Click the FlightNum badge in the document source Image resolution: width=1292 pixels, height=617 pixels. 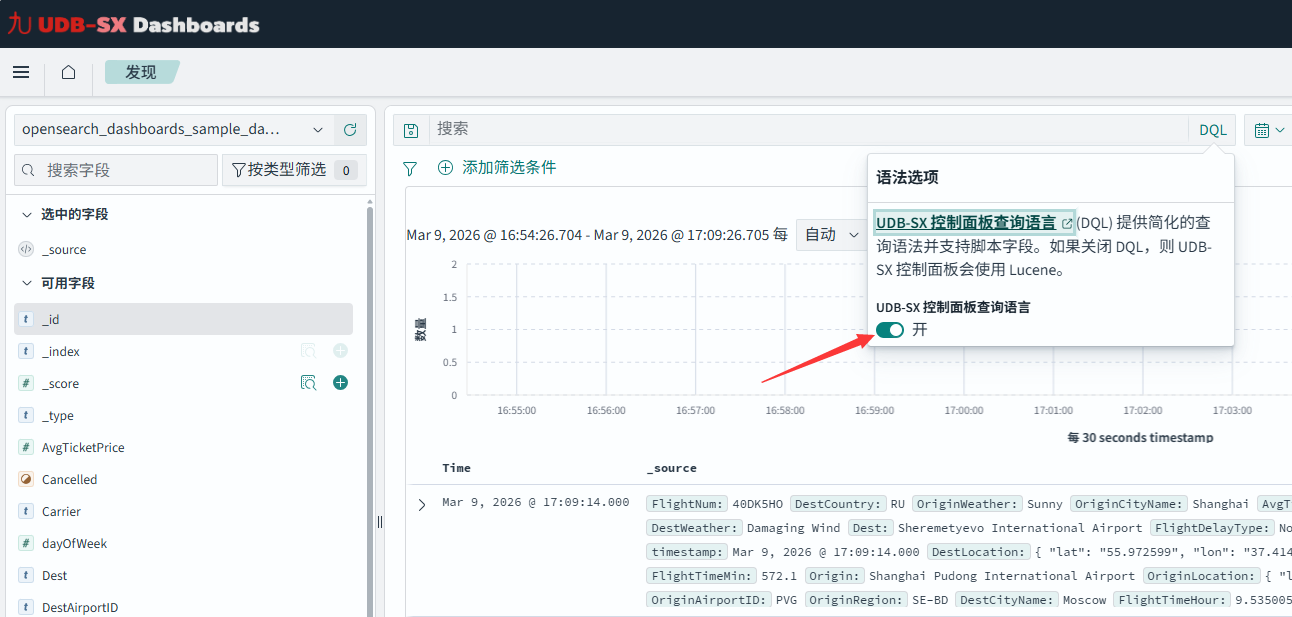coord(687,503)
